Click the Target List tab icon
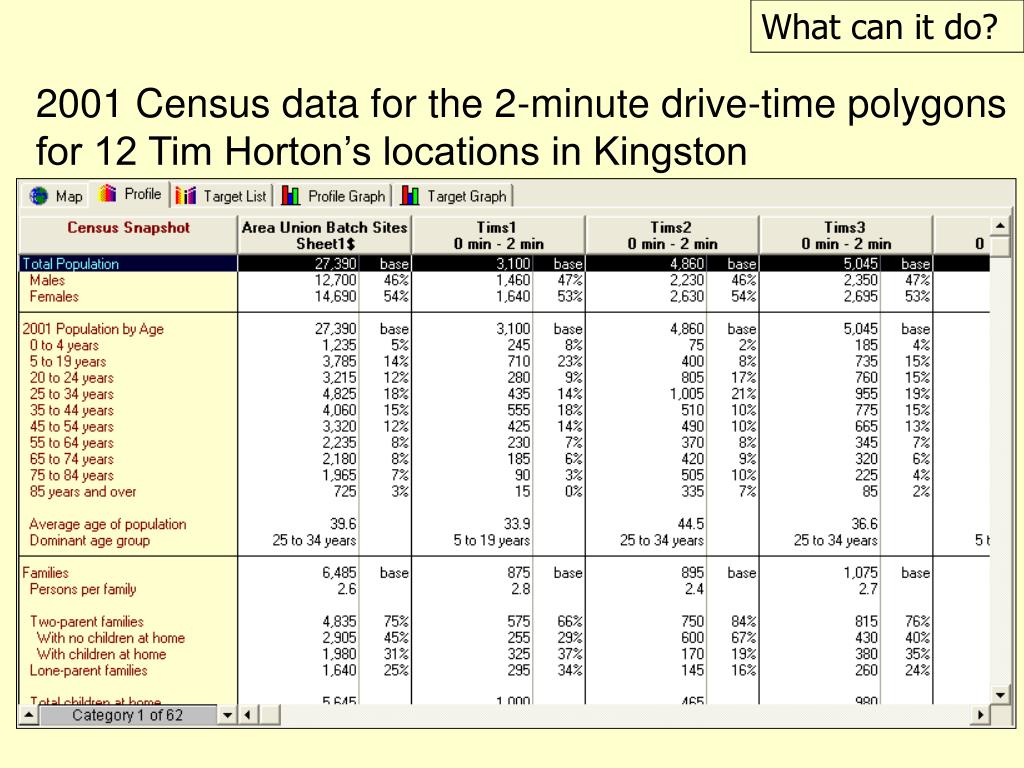This screenshot has height=768, width=1024. pyautogui.click(x=185, y=195)
